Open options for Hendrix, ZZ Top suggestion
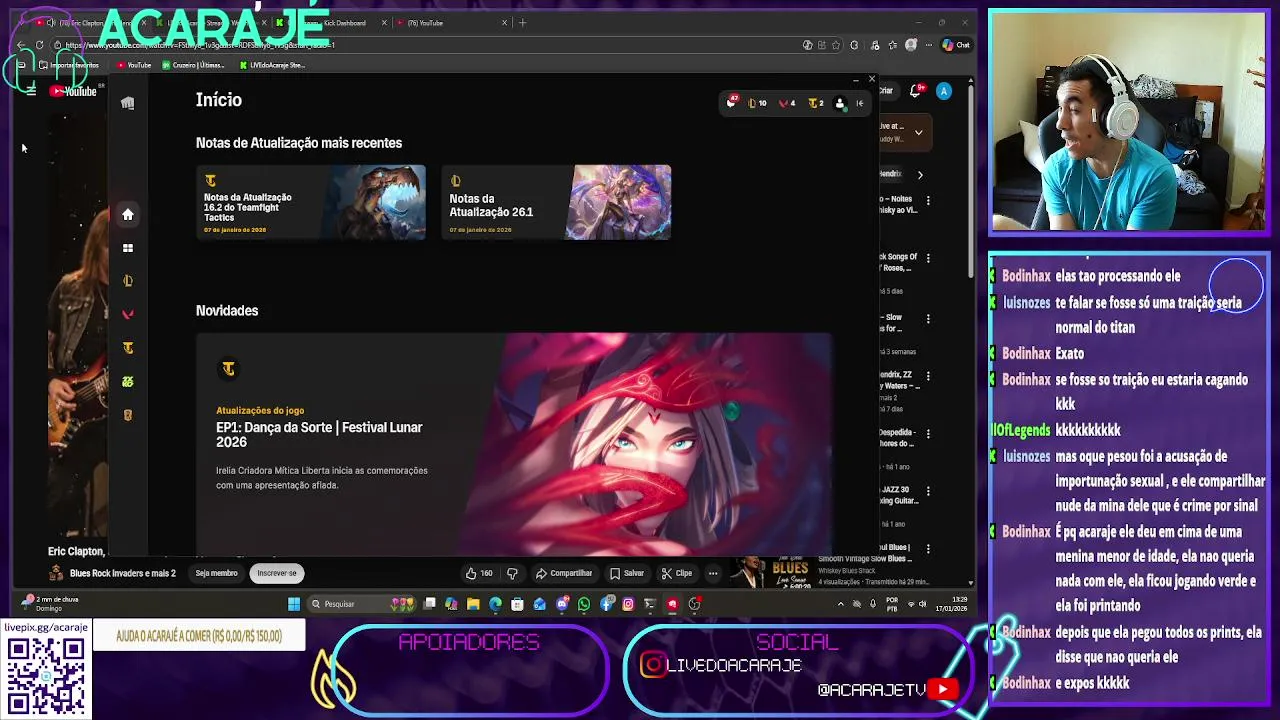The image size is (1280, 720). click(928, 376)
